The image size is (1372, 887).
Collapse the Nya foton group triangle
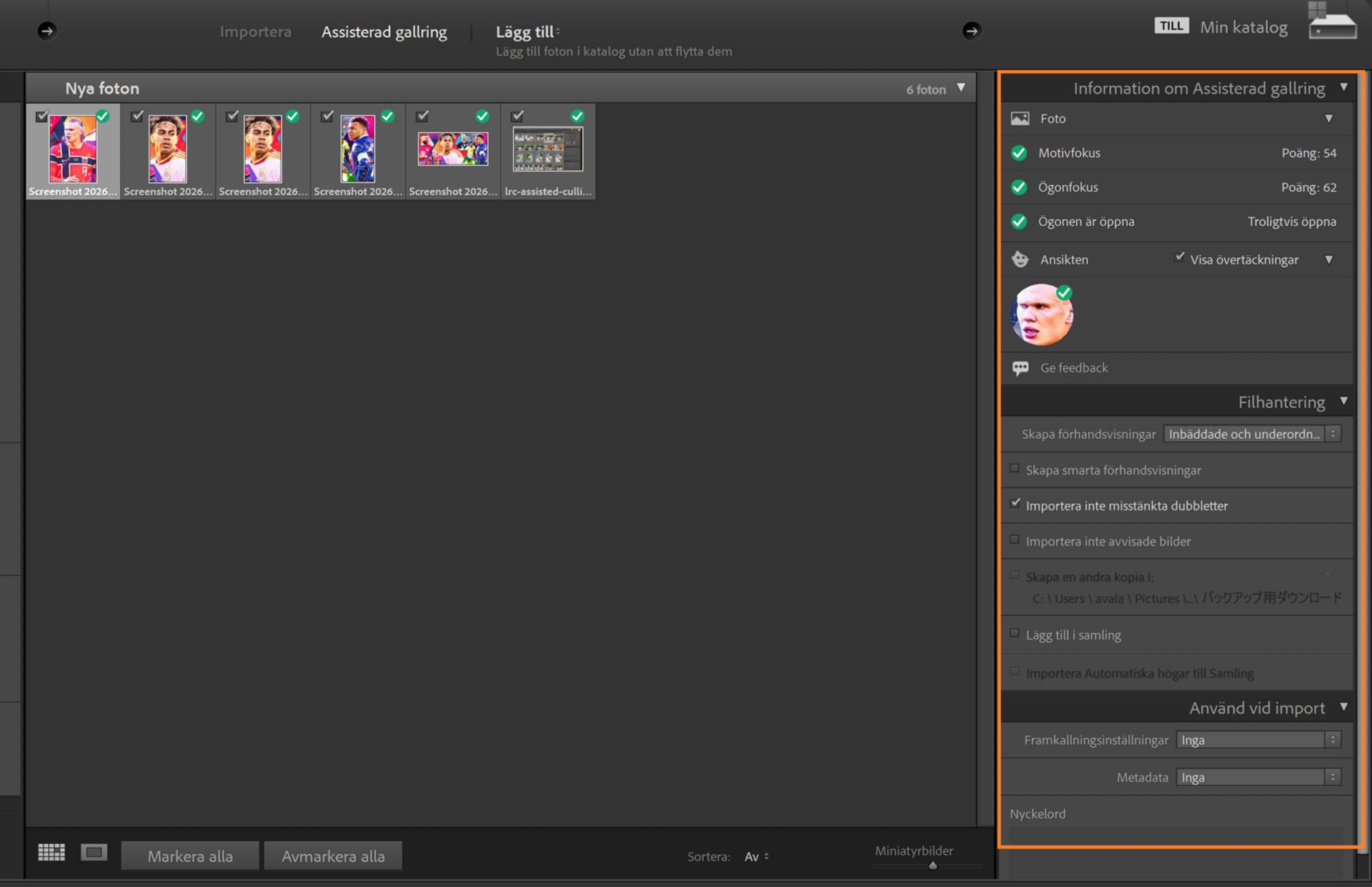pos(961,88)
